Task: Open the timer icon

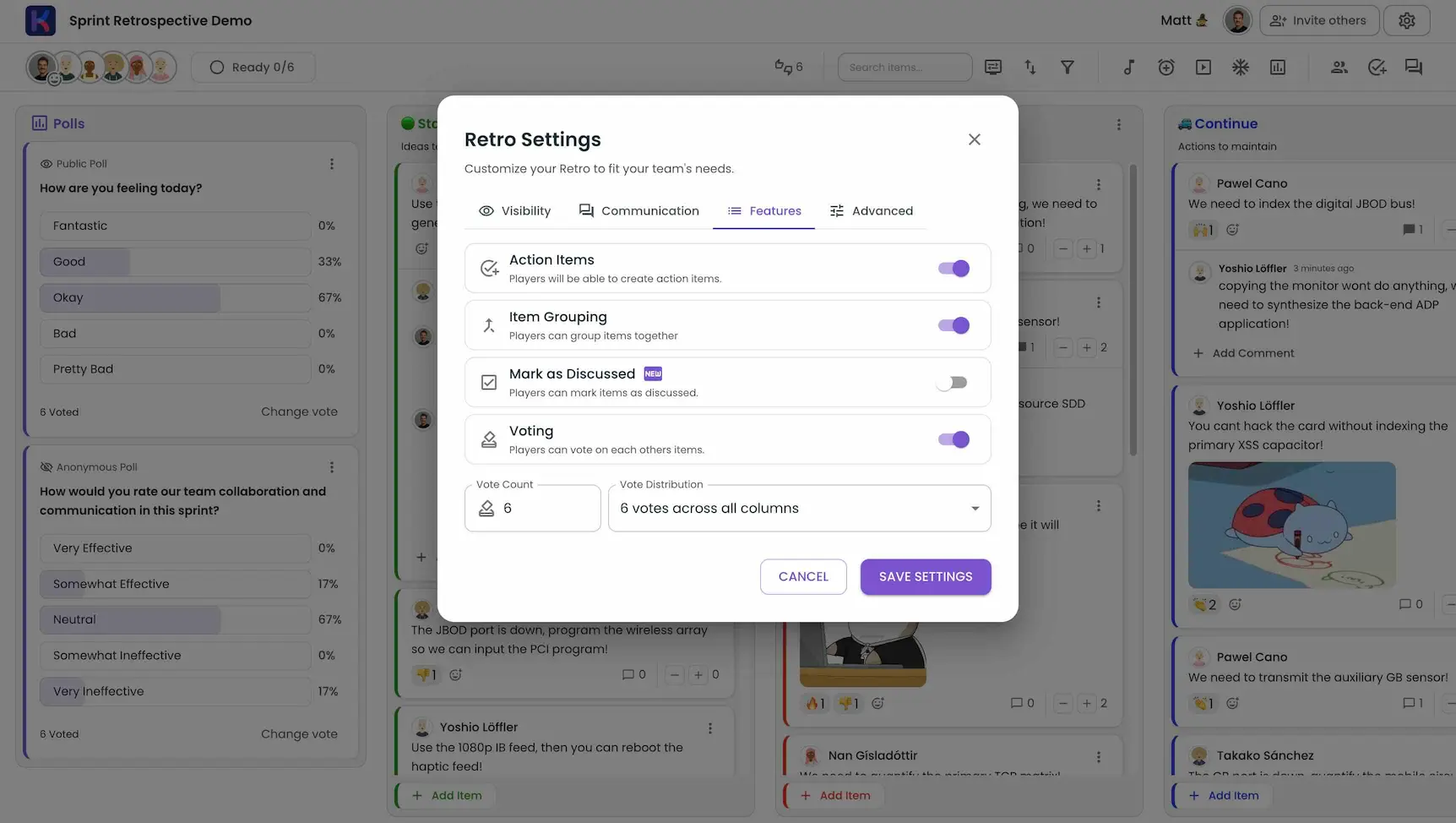Action: pos(1166,67)
